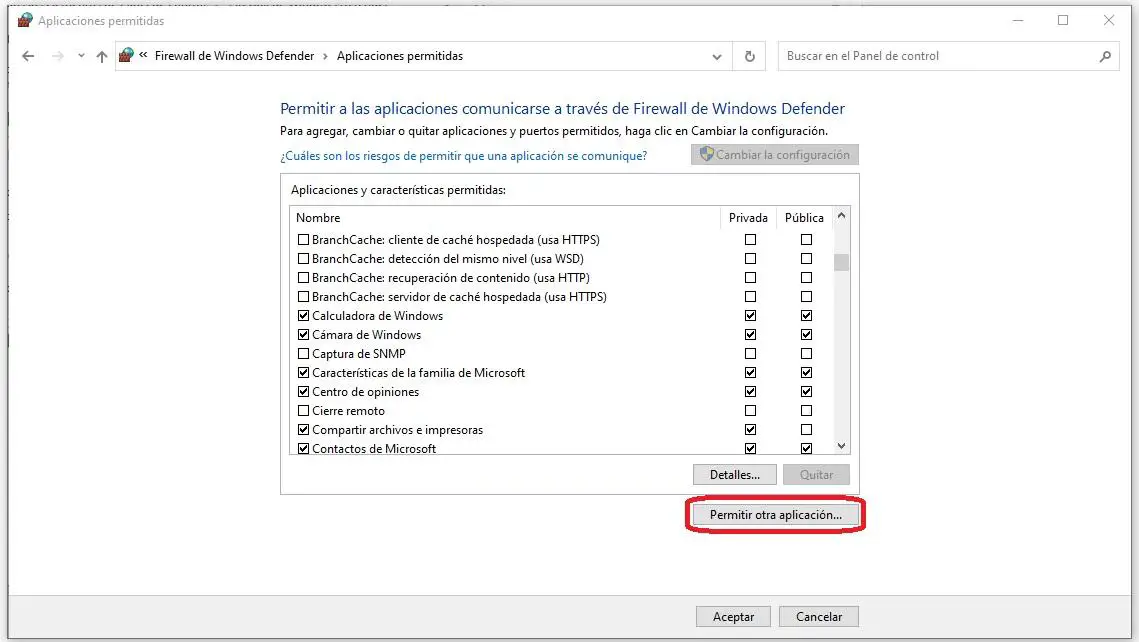The width and height of the screenshot is (1139, 642).
Task: Click the firewall icon in address bar
Action: 126,55
